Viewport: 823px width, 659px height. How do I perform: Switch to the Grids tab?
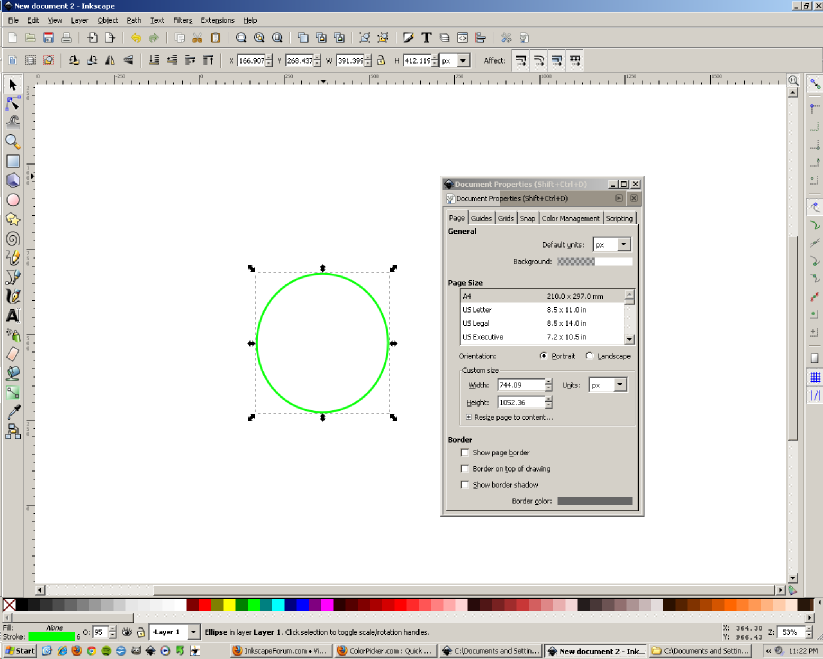[506, 218]
